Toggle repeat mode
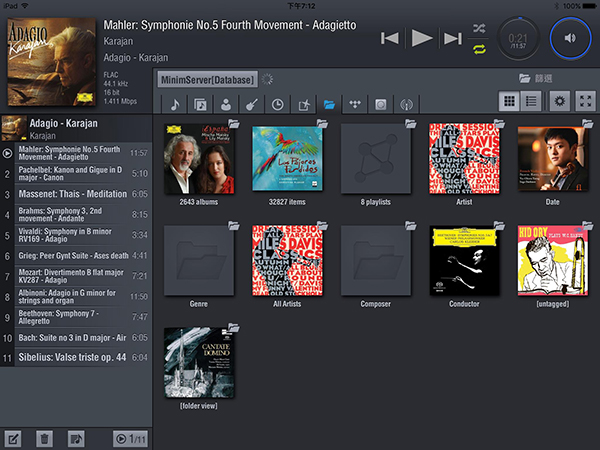 (479, 49)
